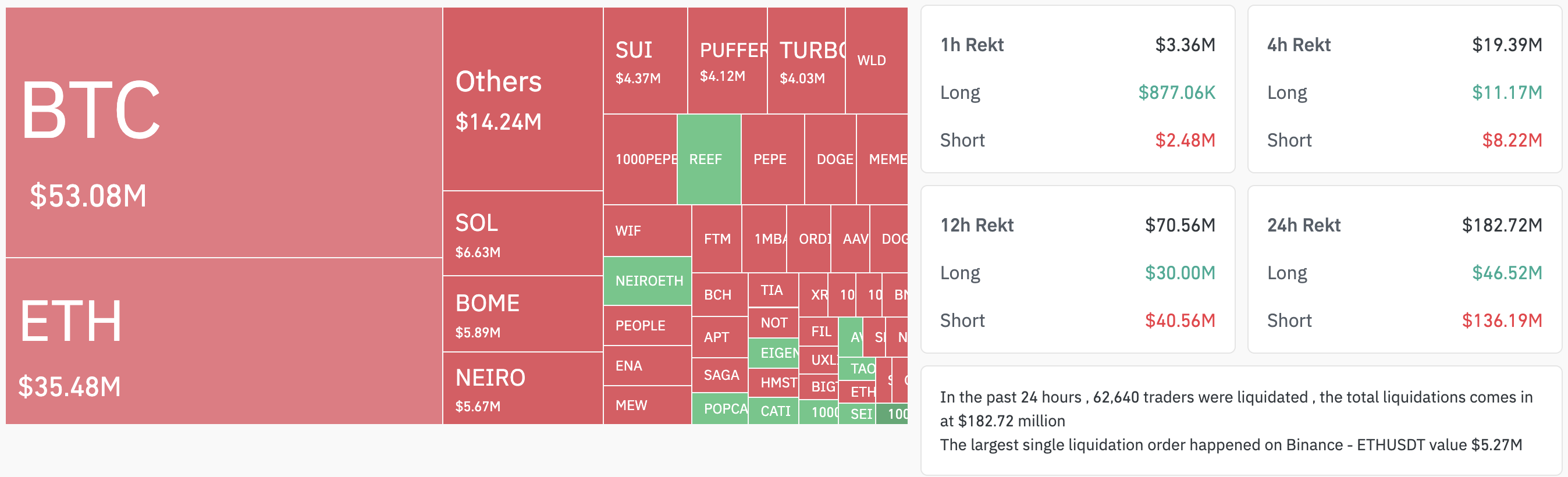This screenshot has width=1568, height=477.
Task: Select the WIF tile
Action: pos(648,230)
